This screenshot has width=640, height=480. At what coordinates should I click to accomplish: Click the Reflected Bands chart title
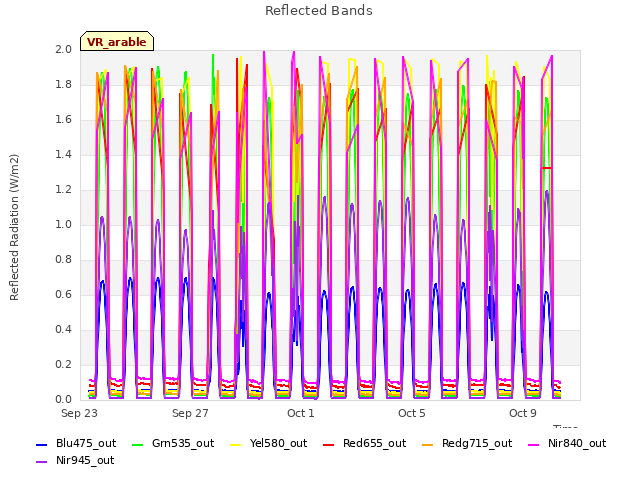319,11
